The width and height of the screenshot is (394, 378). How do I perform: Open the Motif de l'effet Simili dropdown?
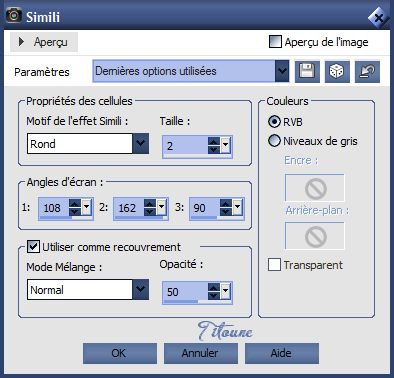(x=140, y=144)
